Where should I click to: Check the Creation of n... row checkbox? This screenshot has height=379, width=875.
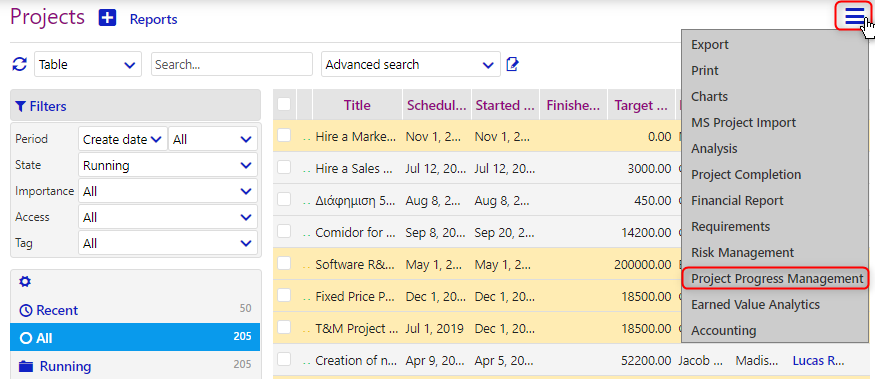click(x=284, y=359)
